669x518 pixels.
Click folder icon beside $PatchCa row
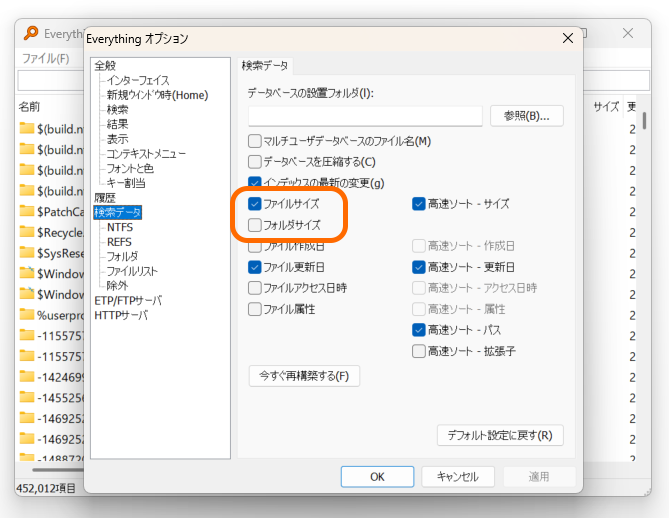click(27, 211)
